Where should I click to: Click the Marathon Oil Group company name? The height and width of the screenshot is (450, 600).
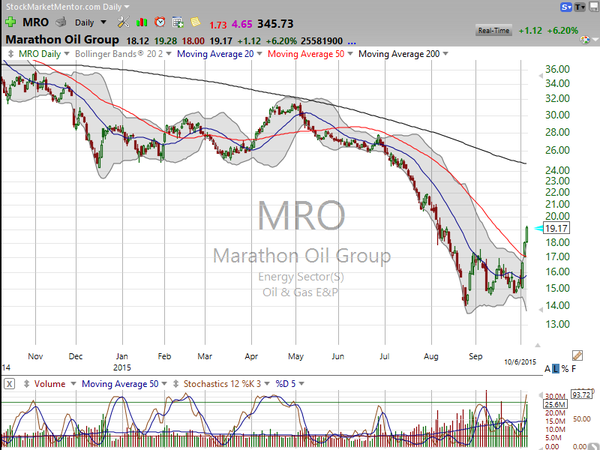coord(62,40)
